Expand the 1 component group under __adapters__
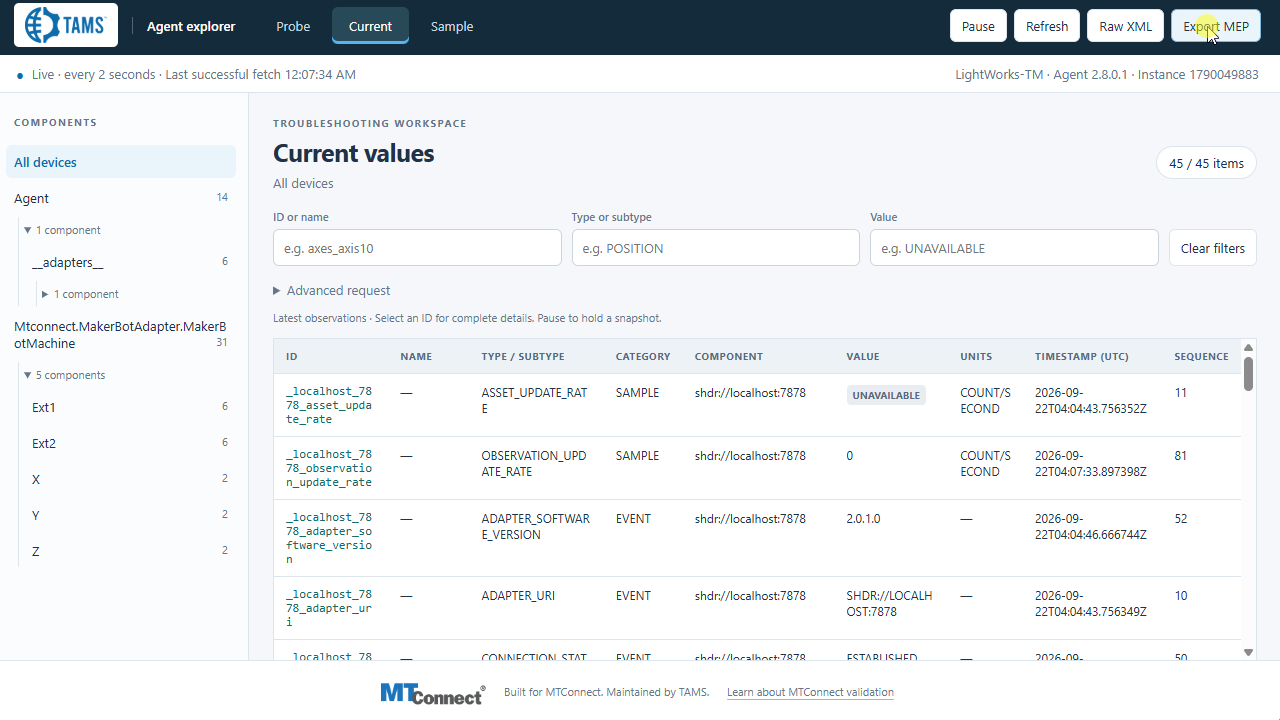The image size is (1280, 720). [x=81, y=294]
